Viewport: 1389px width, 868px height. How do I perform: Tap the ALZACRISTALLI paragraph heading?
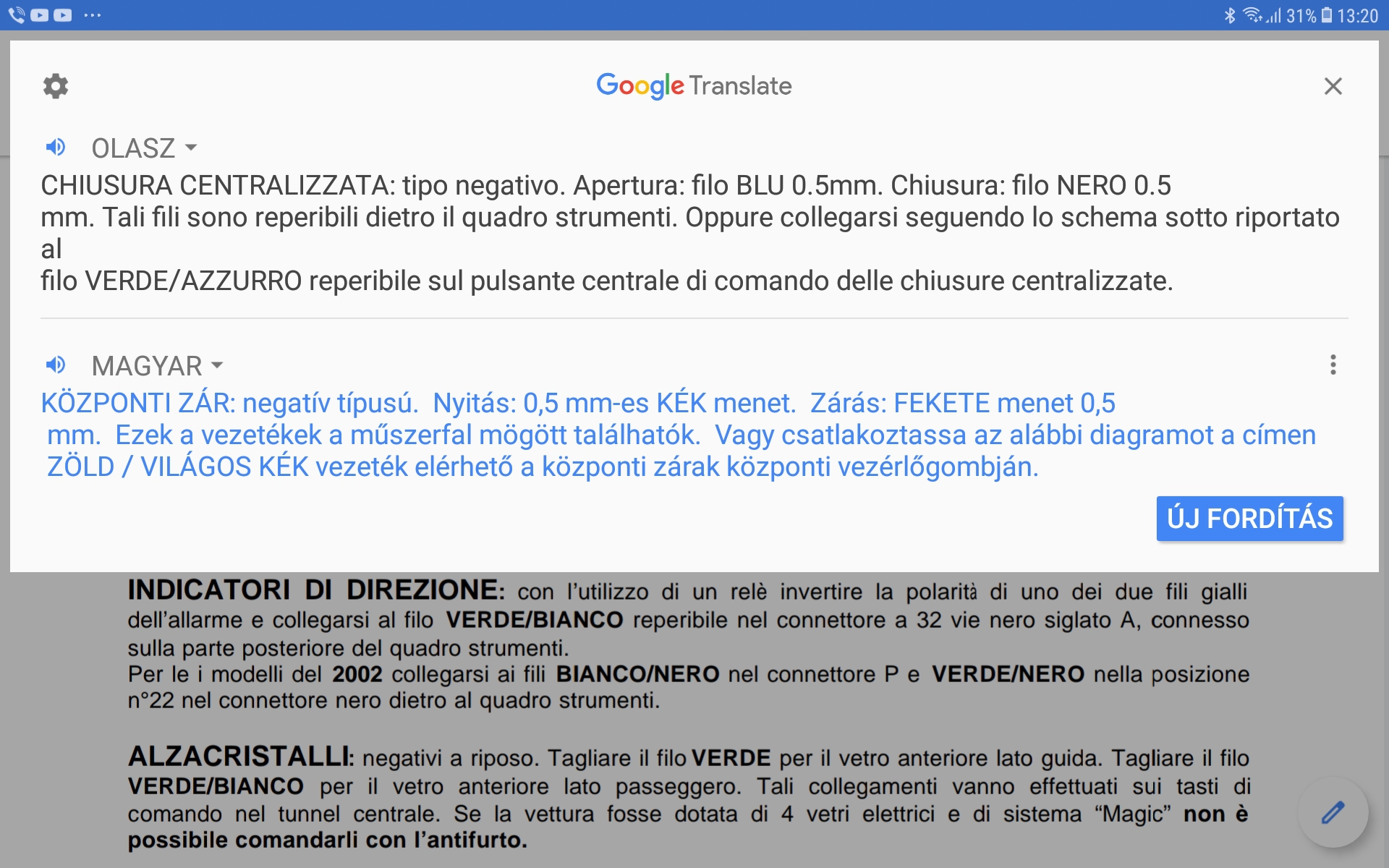(x=240, y=757)
